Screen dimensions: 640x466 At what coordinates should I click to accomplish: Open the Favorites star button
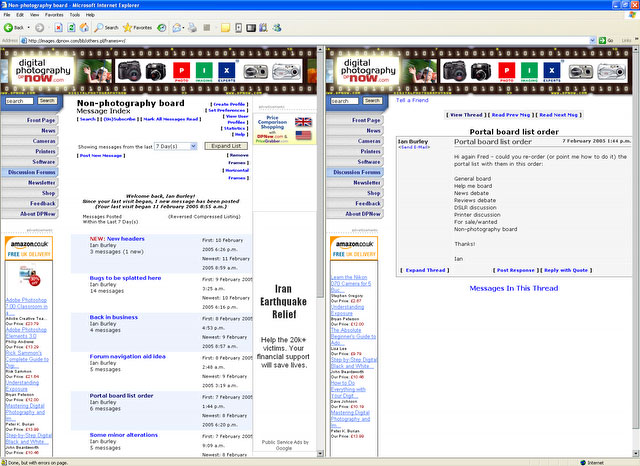point(137,28)
